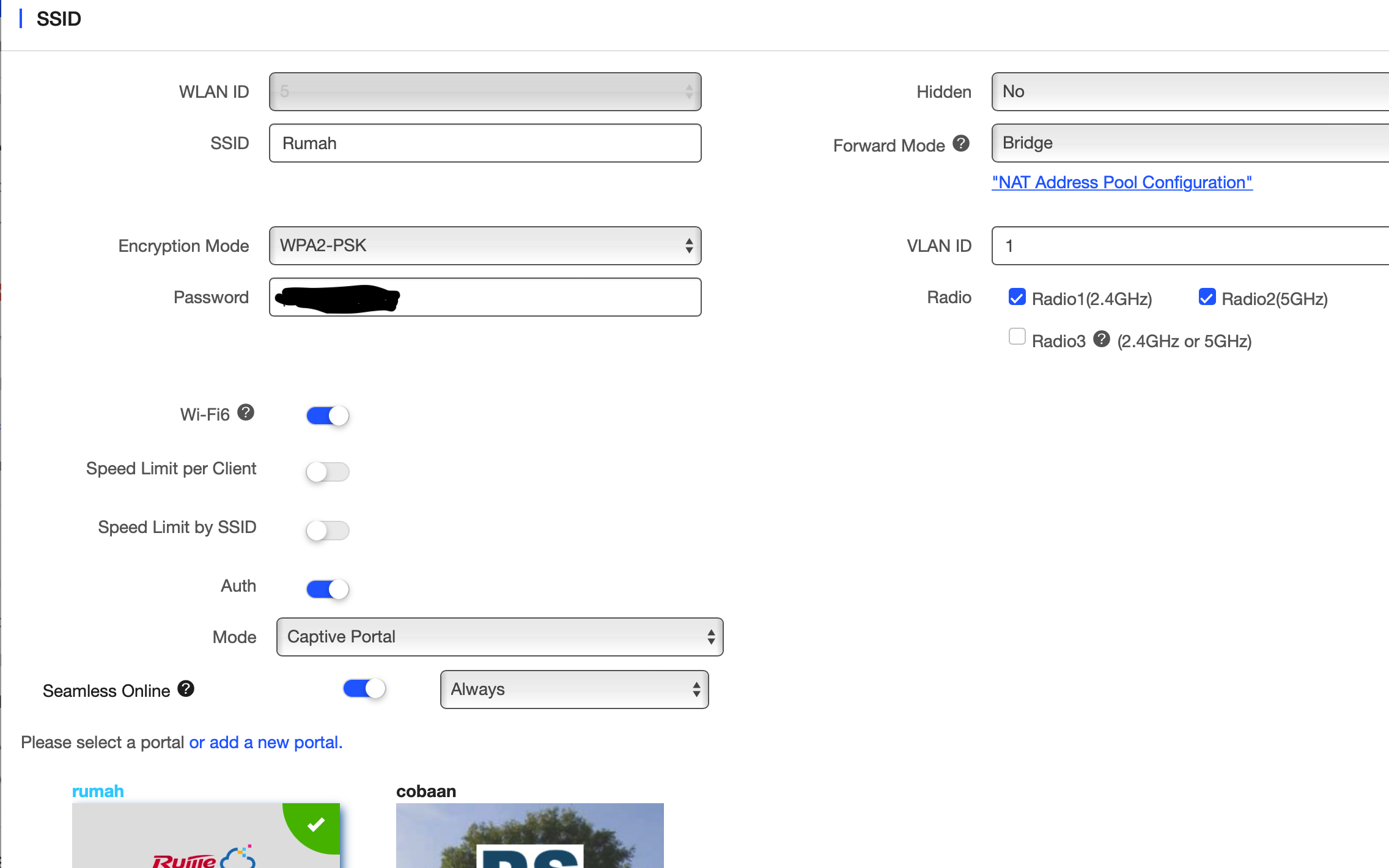This screenshot has width=1389, height=868.
Task: Disable the Auth toggle
Action: point(328,589)
